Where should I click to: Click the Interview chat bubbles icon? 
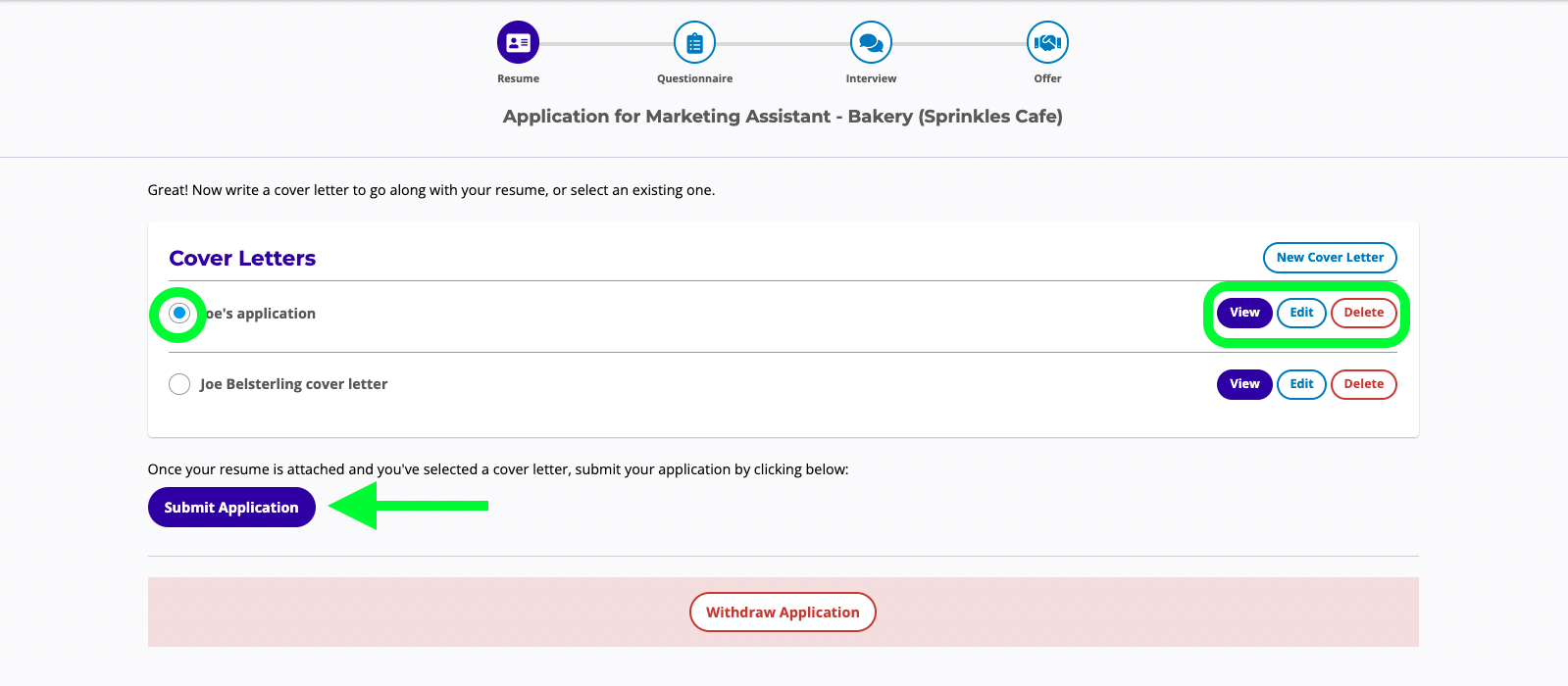[871, 43]
